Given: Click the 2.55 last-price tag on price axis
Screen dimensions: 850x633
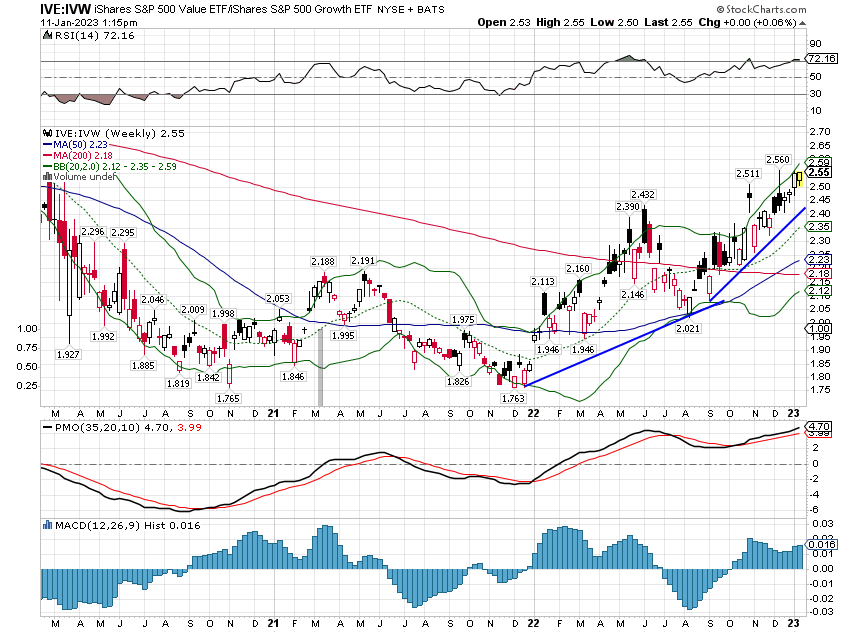Looking at the screenshot, I should pyautogui.click(x=819, y=172).
